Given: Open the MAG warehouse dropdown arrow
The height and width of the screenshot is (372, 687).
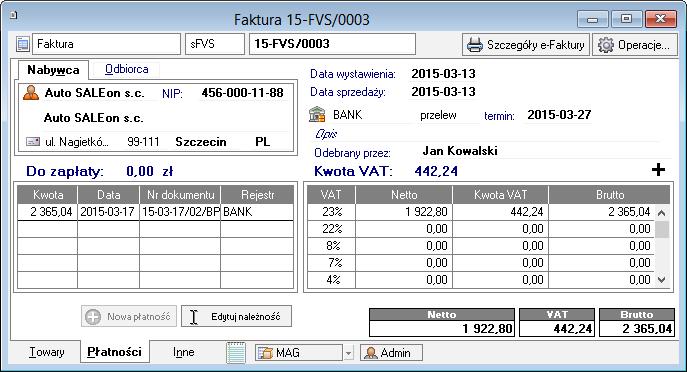Looking at the screenshot, I should pyautogui.click(x=348, y=353).
